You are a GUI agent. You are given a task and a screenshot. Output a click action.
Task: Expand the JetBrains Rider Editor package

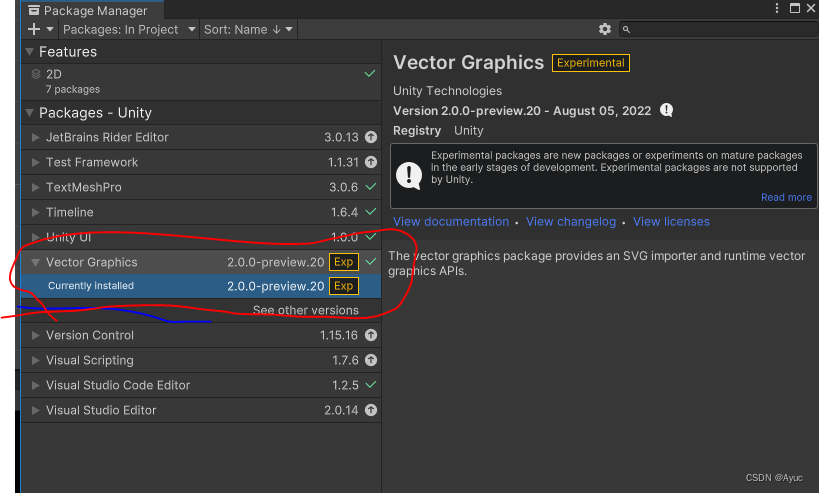tap(36, 137)
